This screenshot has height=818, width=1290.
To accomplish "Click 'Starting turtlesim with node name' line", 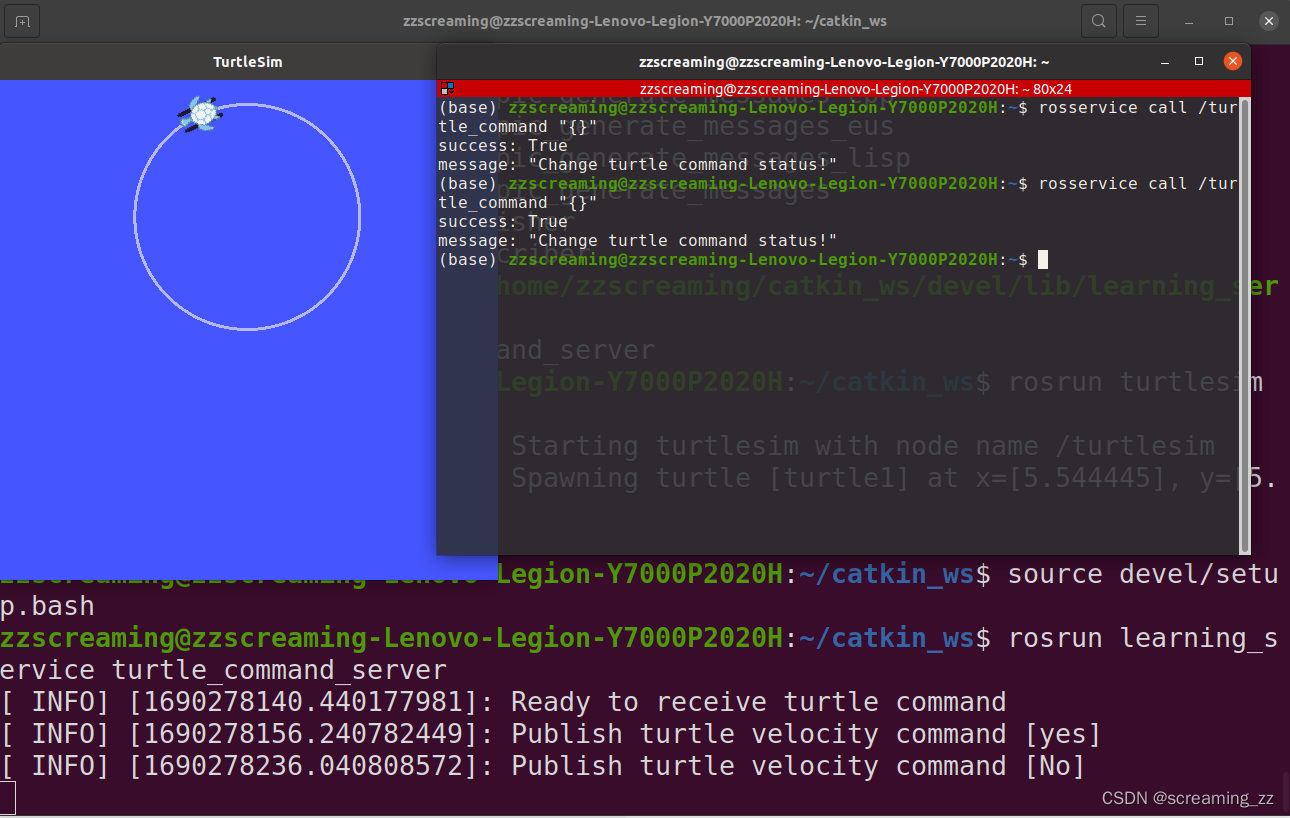I will [x=863, y=446].
